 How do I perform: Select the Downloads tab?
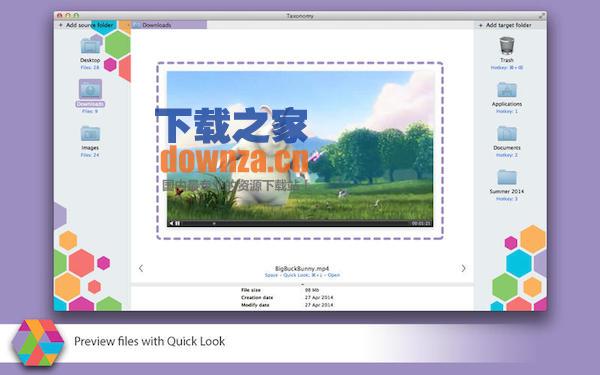coord(169,25)
